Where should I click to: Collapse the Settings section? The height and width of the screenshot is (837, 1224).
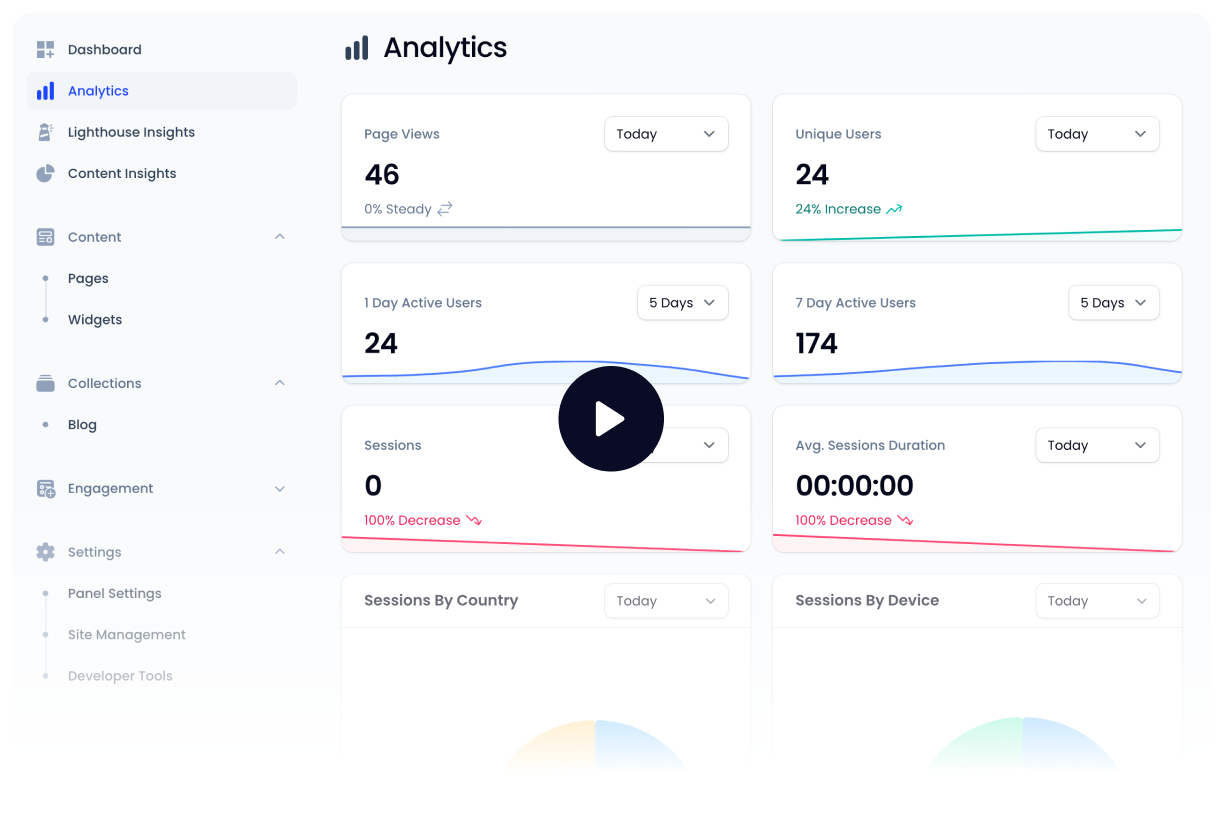click(x=279, y=551)
